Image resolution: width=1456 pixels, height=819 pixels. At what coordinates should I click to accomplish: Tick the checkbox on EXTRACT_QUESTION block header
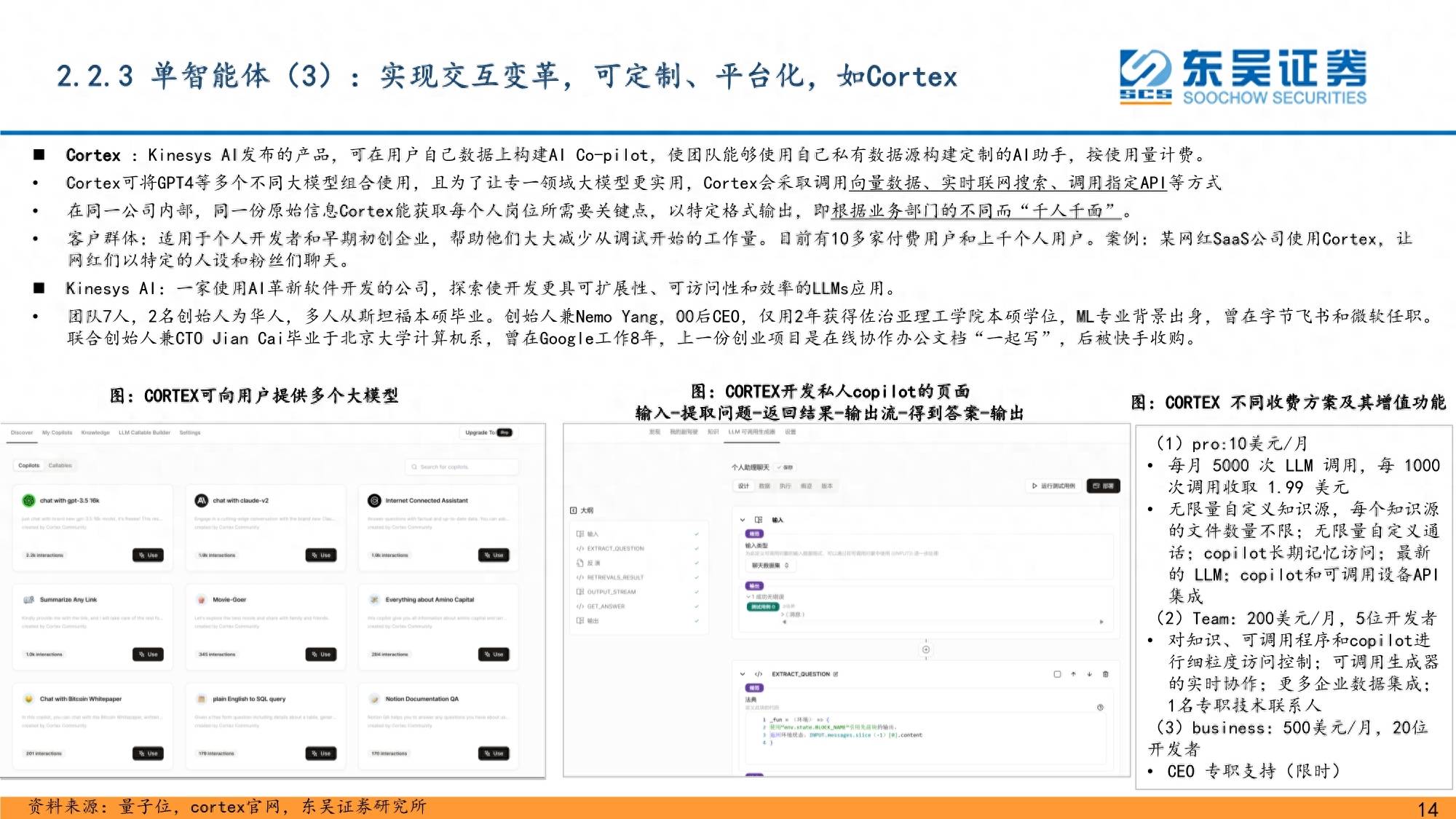(x=1057, y=674)
